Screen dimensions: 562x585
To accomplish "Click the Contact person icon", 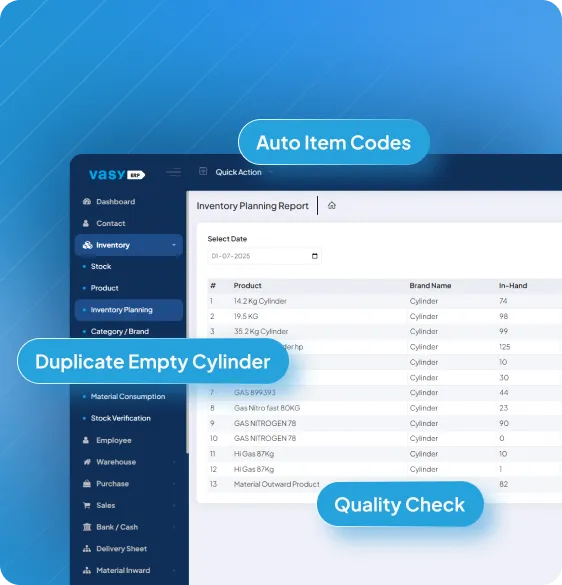I will 86,223.
